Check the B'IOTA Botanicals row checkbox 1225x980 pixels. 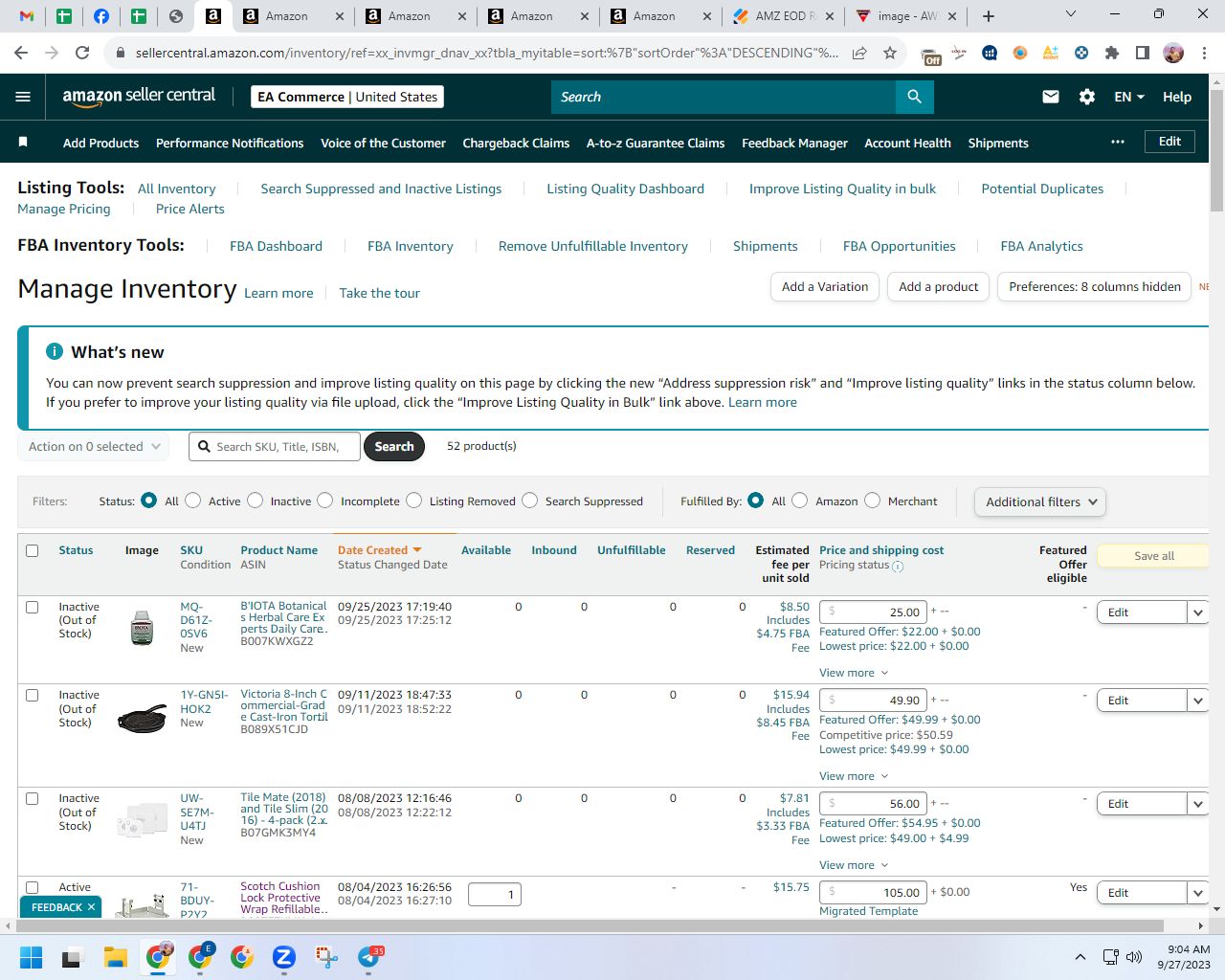point(33,607)
